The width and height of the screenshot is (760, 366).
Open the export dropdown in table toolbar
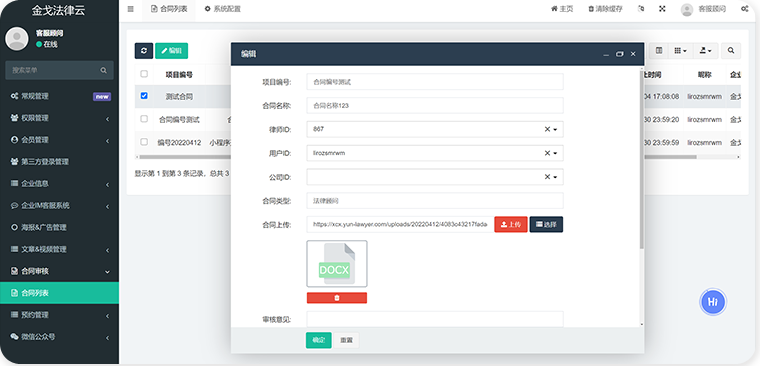click(705, 51)
